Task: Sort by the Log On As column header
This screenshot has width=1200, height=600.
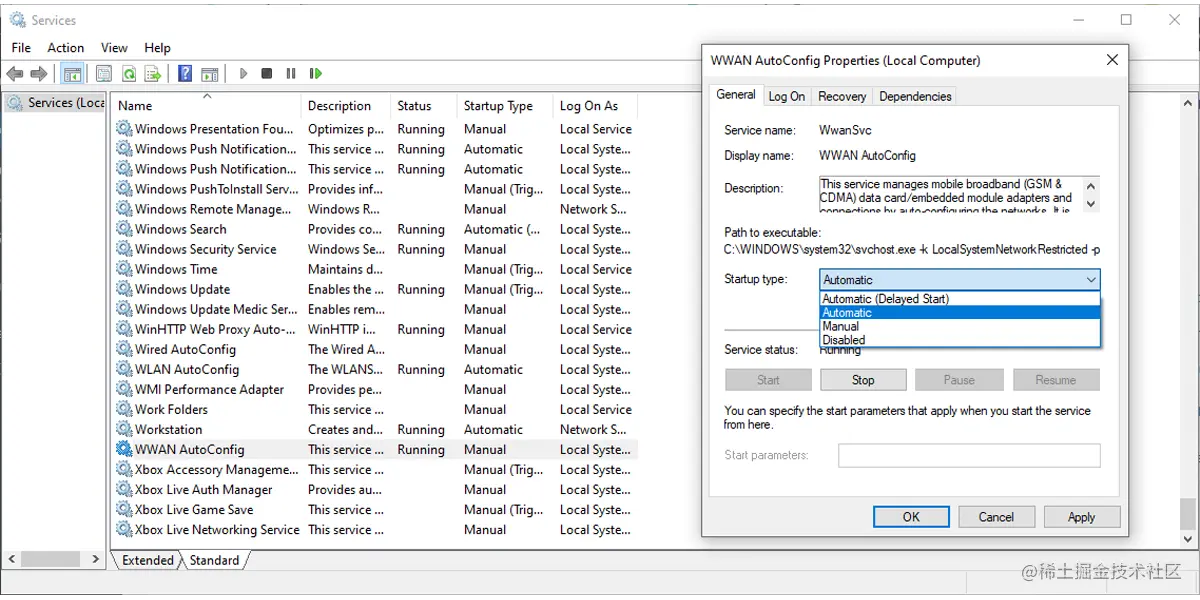Action: tap(594, 105)
